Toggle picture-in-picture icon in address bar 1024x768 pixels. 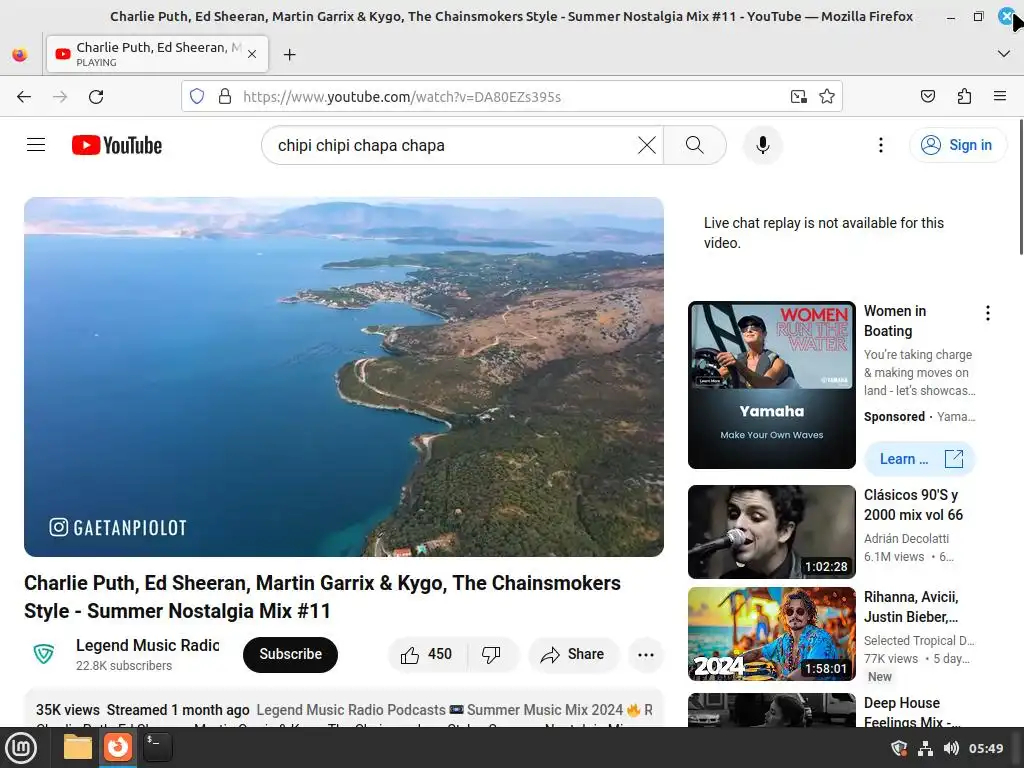click(798, 97)
